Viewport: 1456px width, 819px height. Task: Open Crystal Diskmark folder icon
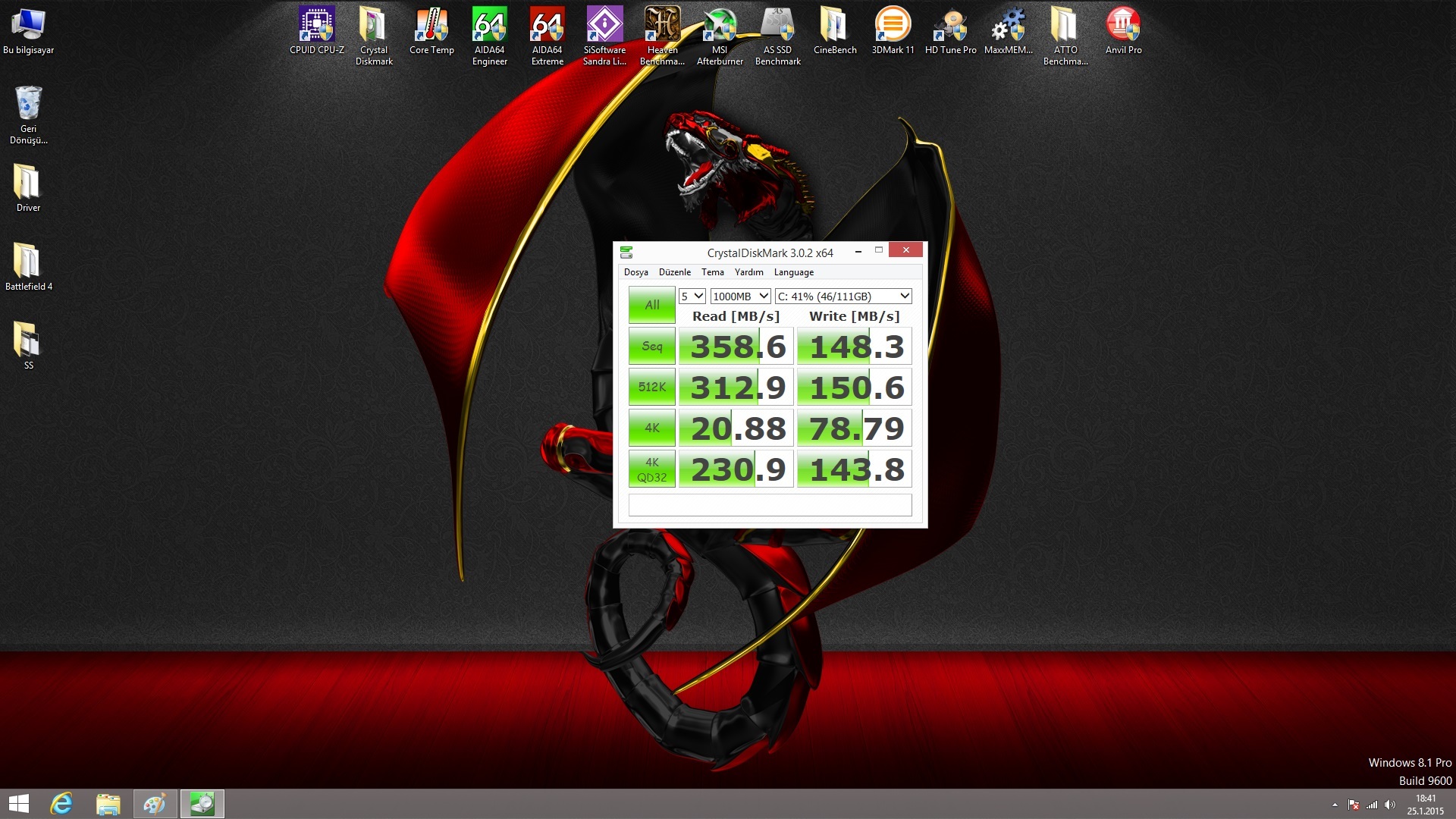pos(374,36)
